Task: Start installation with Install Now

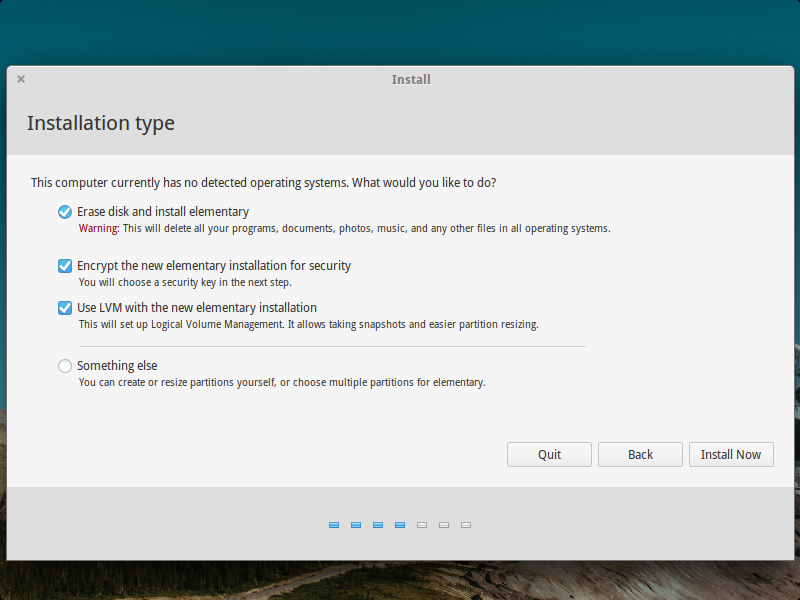Action: click(x=731, y=455)
